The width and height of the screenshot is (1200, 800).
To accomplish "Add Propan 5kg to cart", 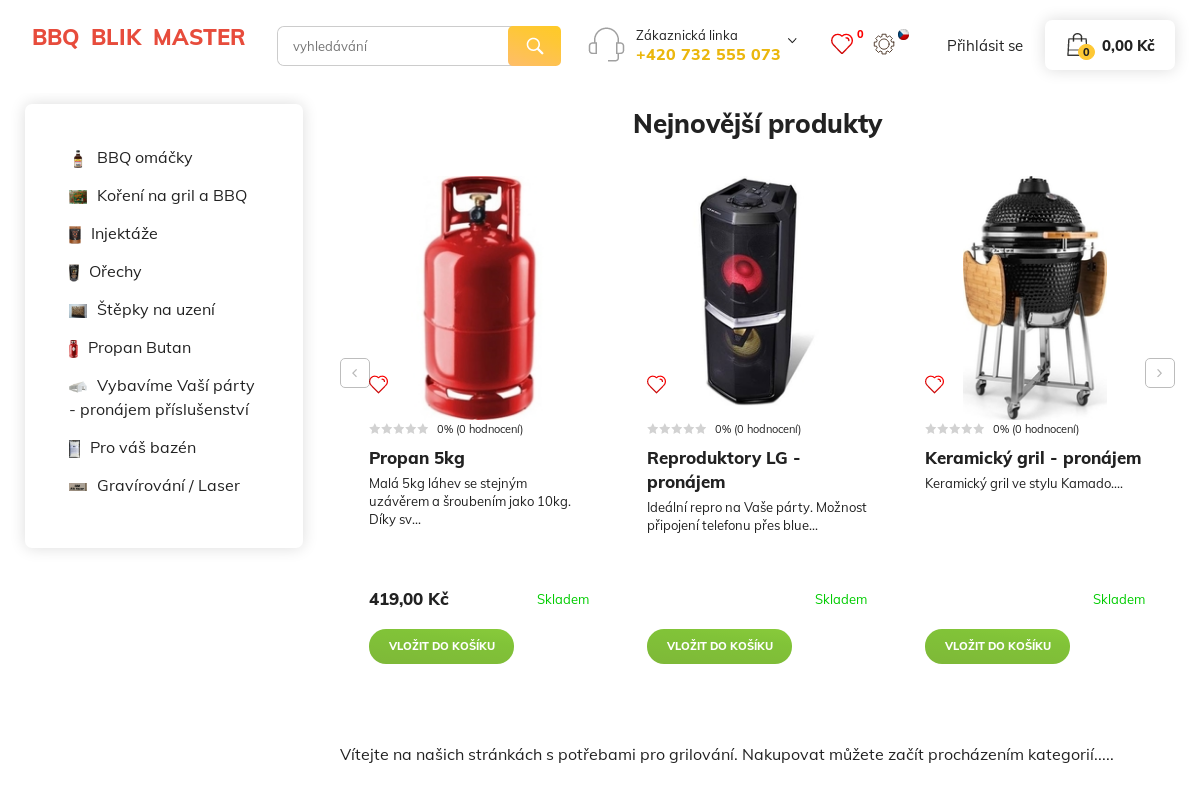I will [x=441, y=646].
